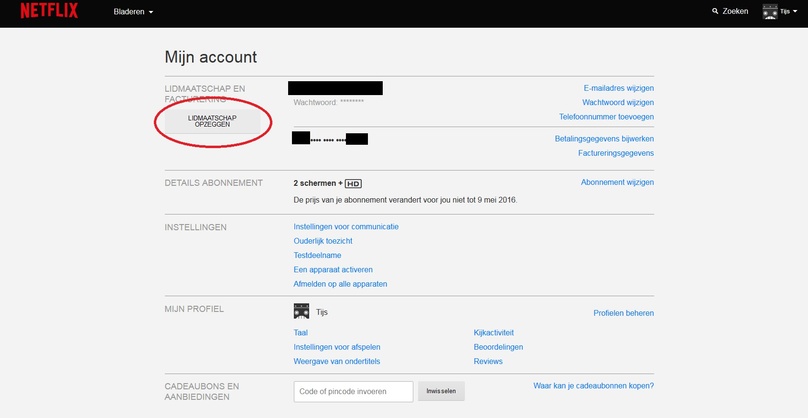The width and height of the screenshot is (808, 418).
Task: Open Instellingen voor communicatie
Action: (x=346, y=227)
